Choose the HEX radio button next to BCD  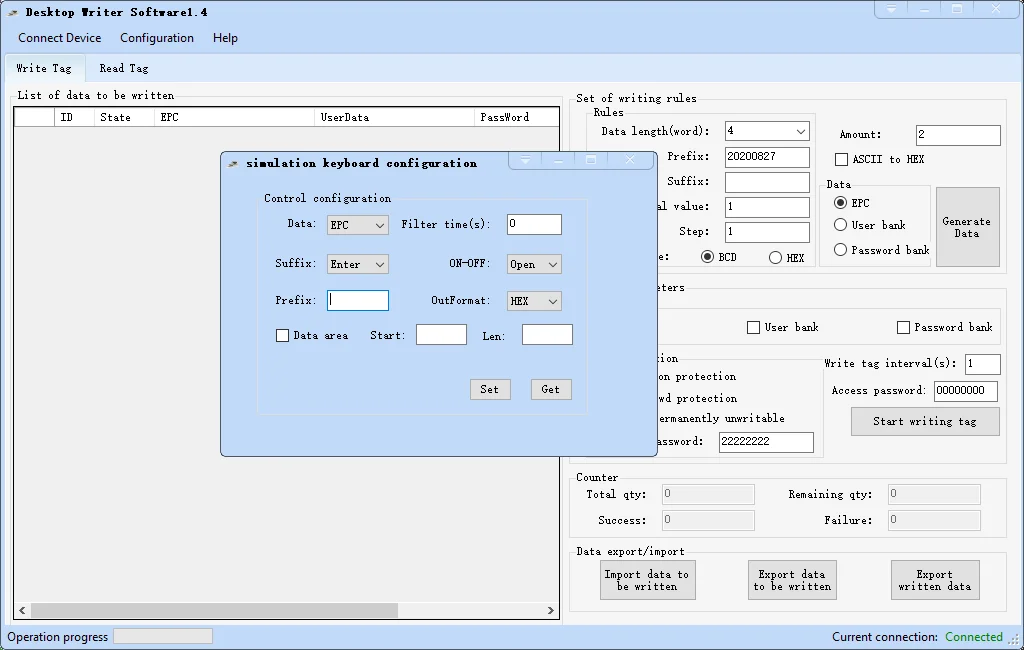click(x=775, y=258)
